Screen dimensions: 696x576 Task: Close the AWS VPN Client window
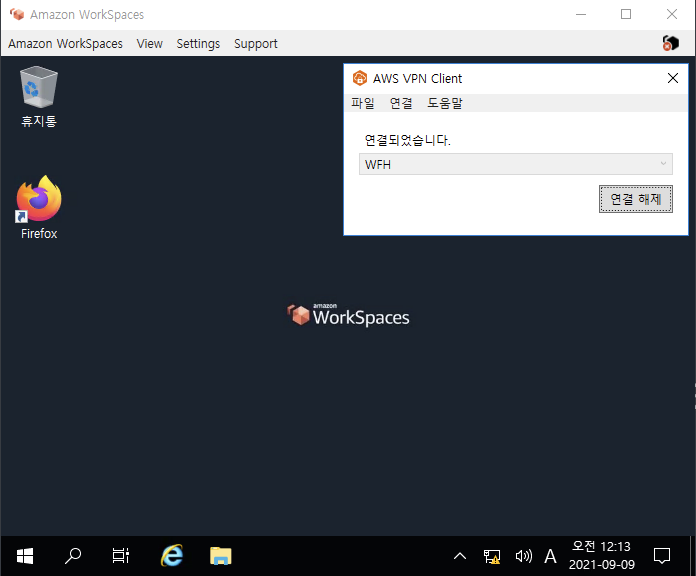[x=672, y=78]
